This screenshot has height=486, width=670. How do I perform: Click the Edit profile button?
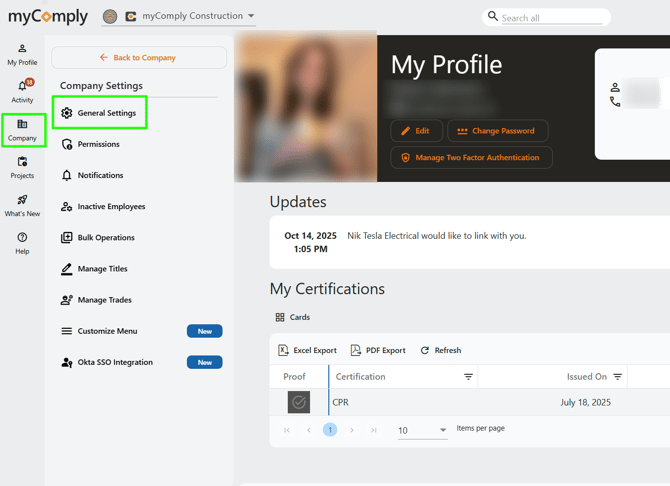pos(416,131)
